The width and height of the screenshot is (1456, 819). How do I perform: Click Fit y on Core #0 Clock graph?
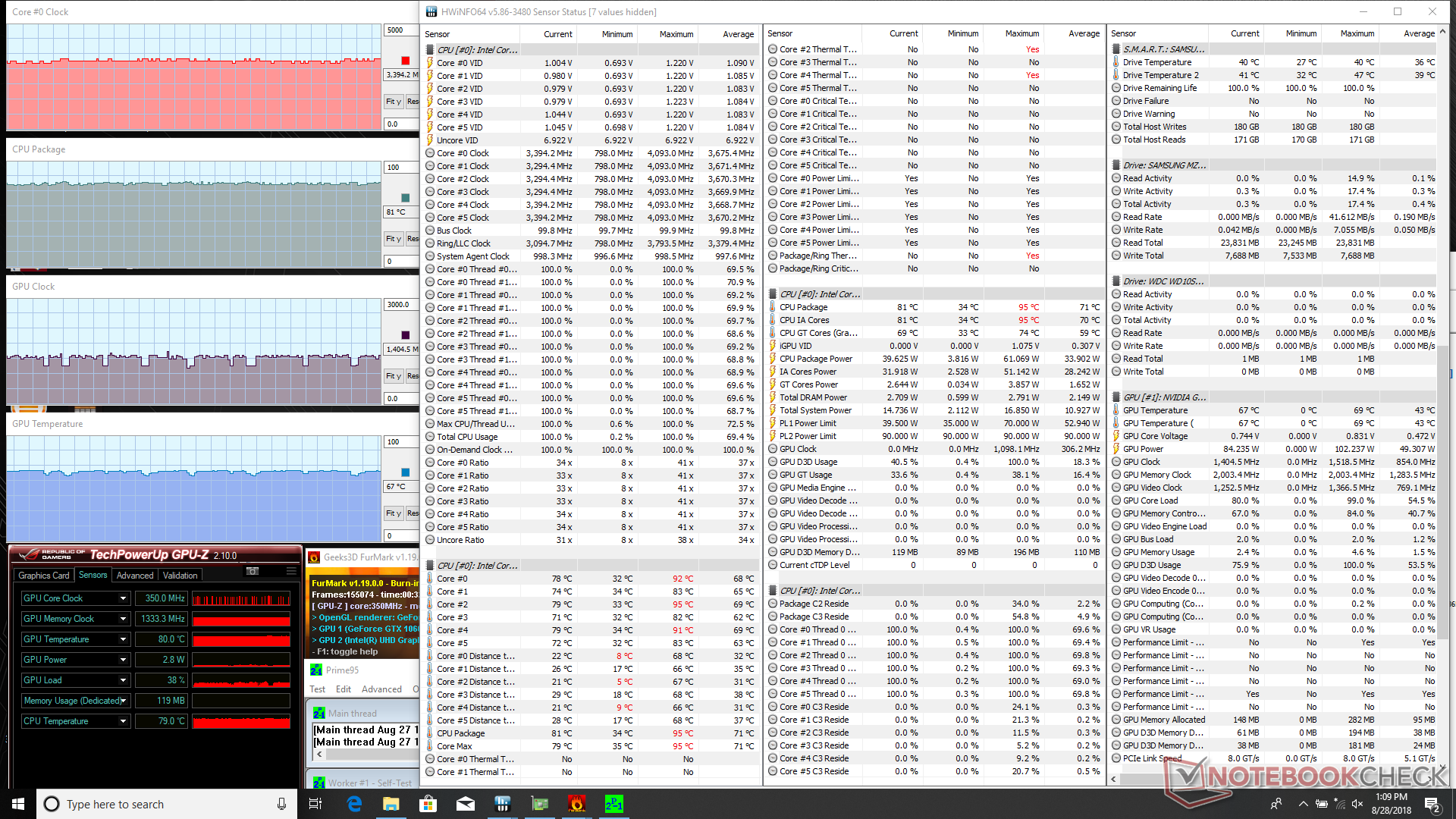[x=393, y=101]
